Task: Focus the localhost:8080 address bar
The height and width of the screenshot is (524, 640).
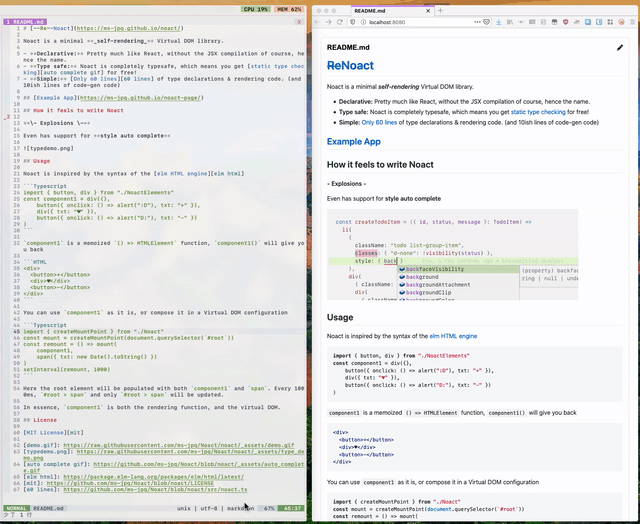Action: [x=420, y=22]
